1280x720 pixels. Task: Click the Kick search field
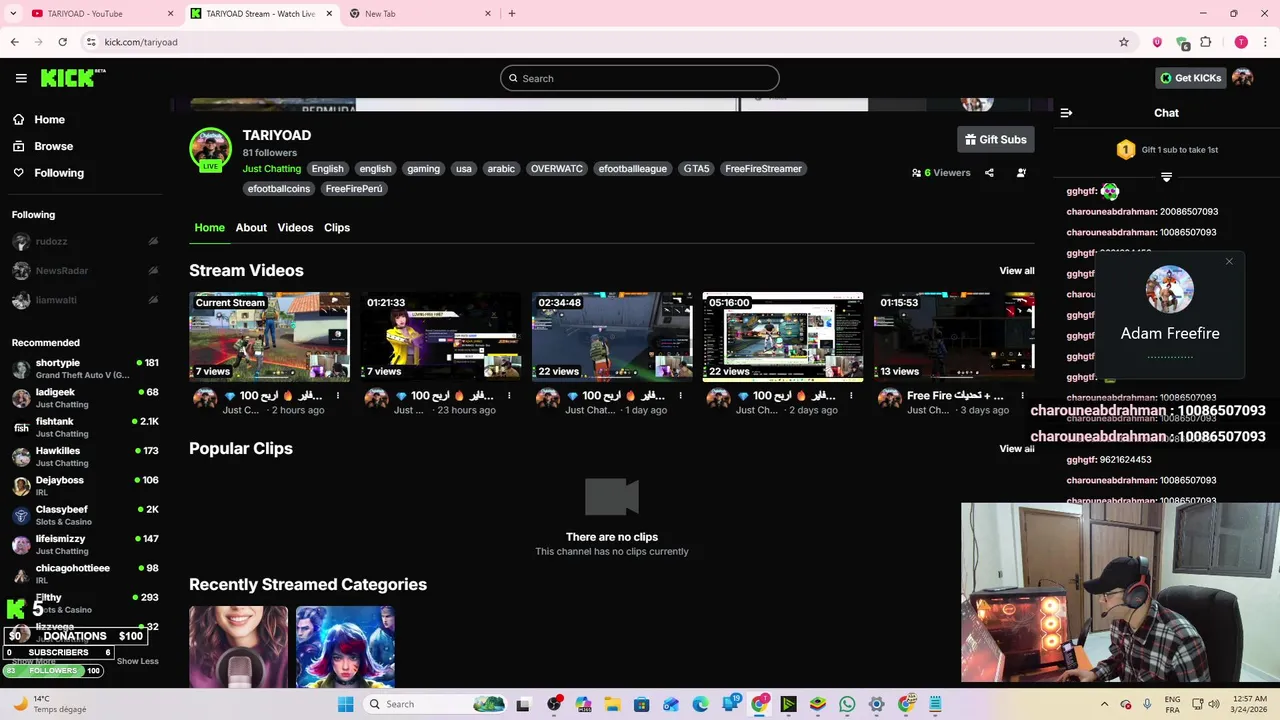click(640, 78)
